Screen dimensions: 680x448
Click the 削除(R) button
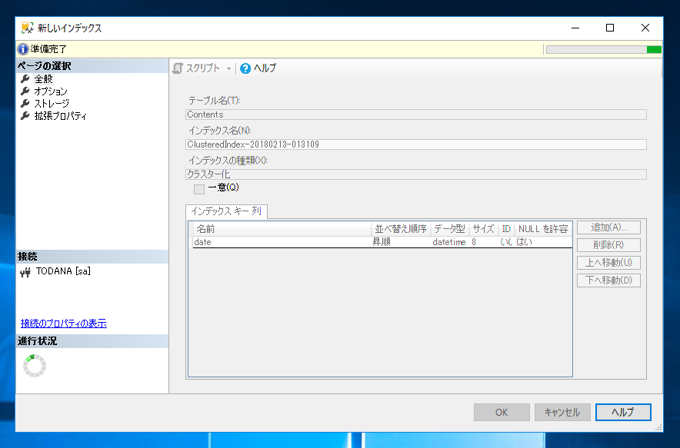(609, 245)
